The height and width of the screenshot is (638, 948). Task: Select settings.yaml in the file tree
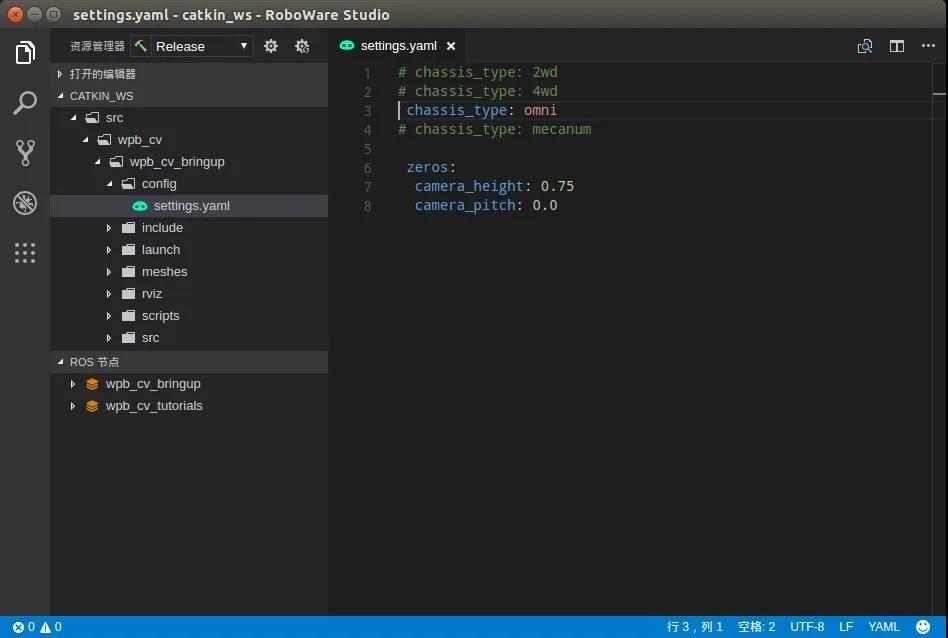(189, 206)
